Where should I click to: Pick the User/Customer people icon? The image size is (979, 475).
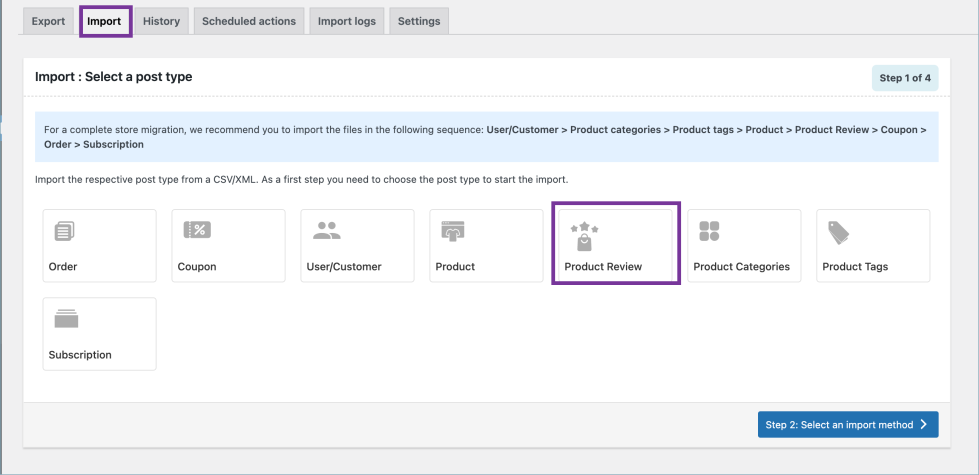click(327, 230)
